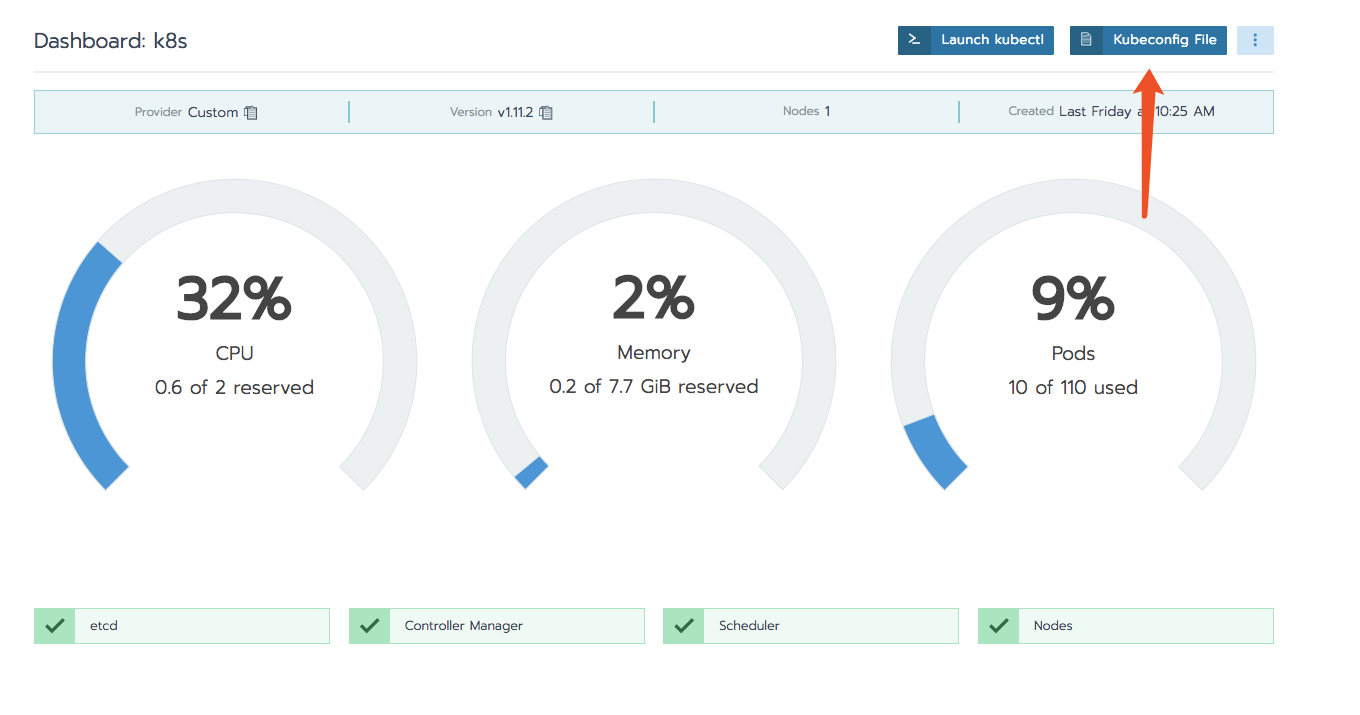Click the etcd green checkmark icon
The image size is (1360, 715).
point(55,626)
